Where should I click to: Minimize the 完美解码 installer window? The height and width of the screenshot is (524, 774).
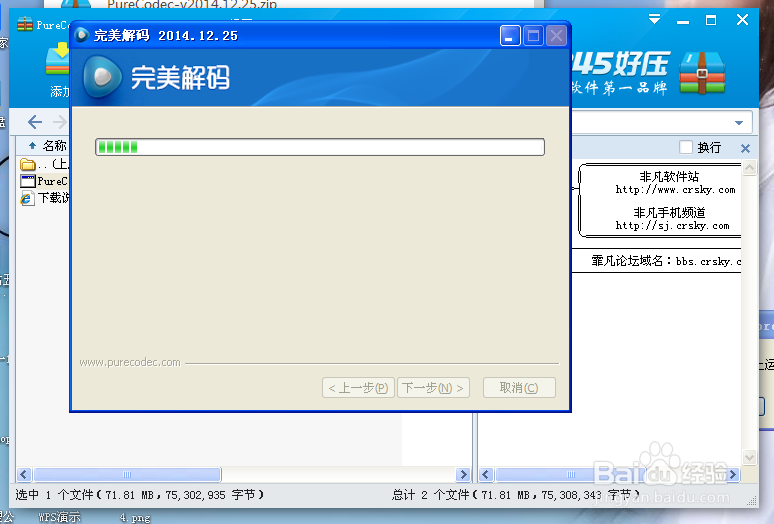point(510,36)
